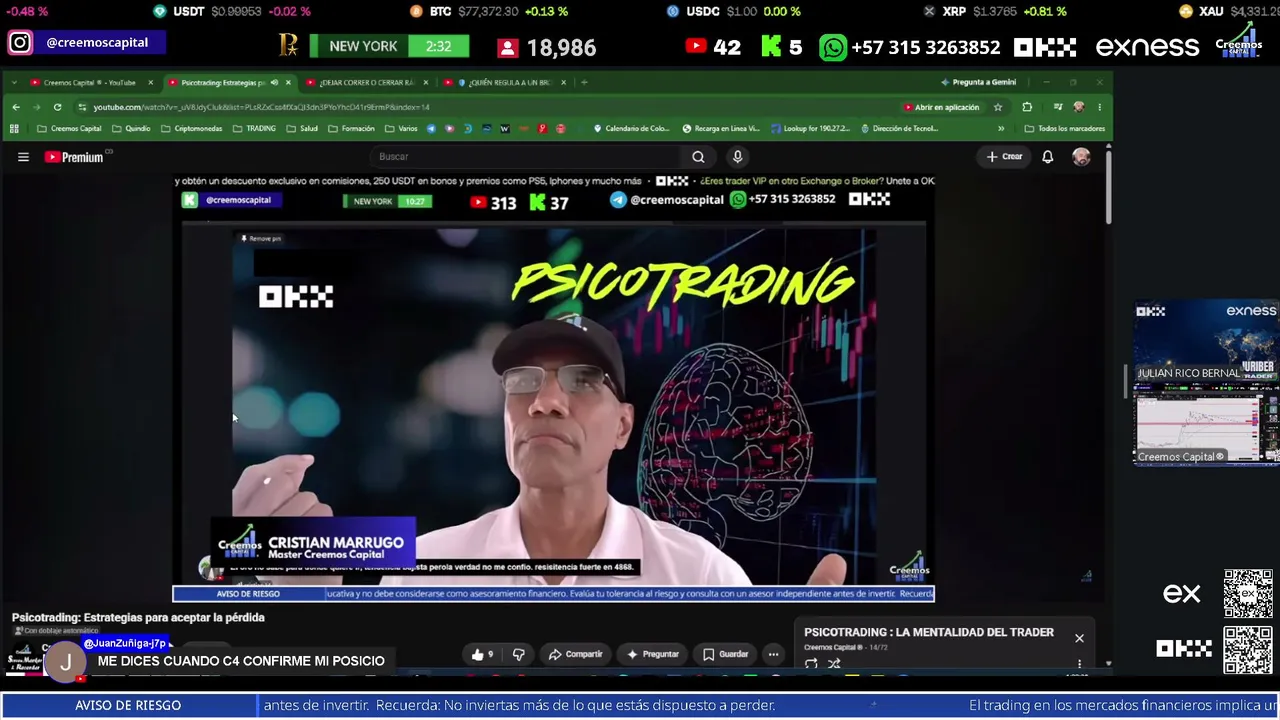Image resolution: width=1280 pixels, height=720 pixels.
Task: Close the ¿QUIÉN REGULA A UN BRO tab
Action: coord(564,82)
